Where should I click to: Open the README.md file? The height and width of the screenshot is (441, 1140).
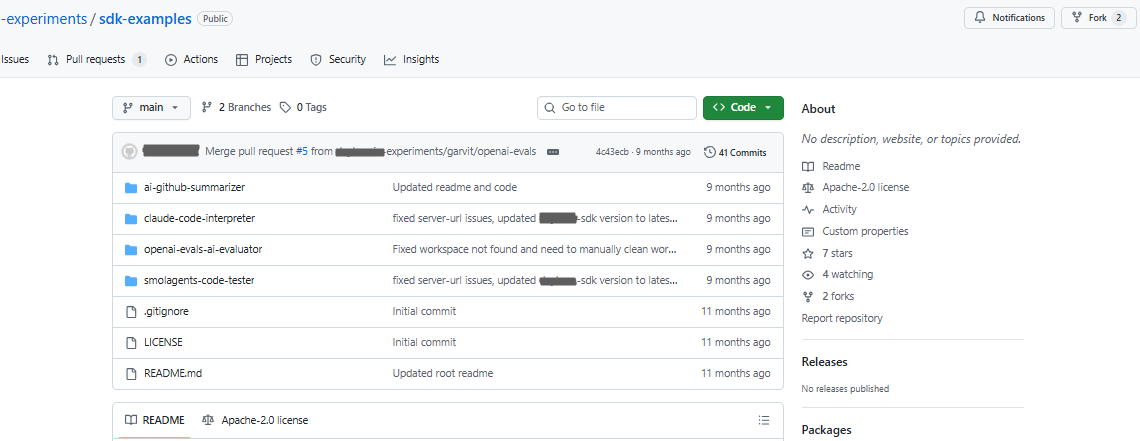(173, 373)
